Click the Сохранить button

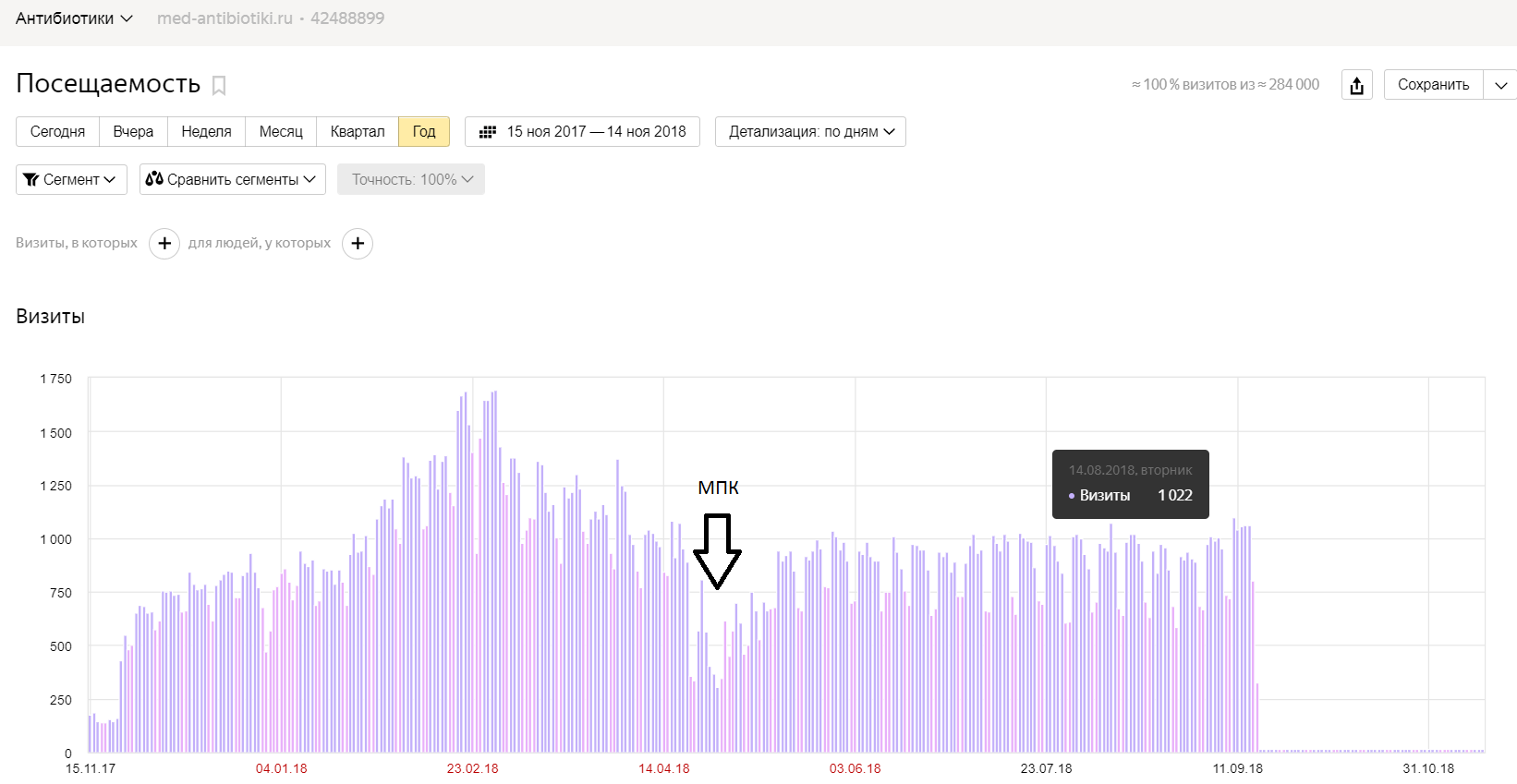pos(1433,85)
